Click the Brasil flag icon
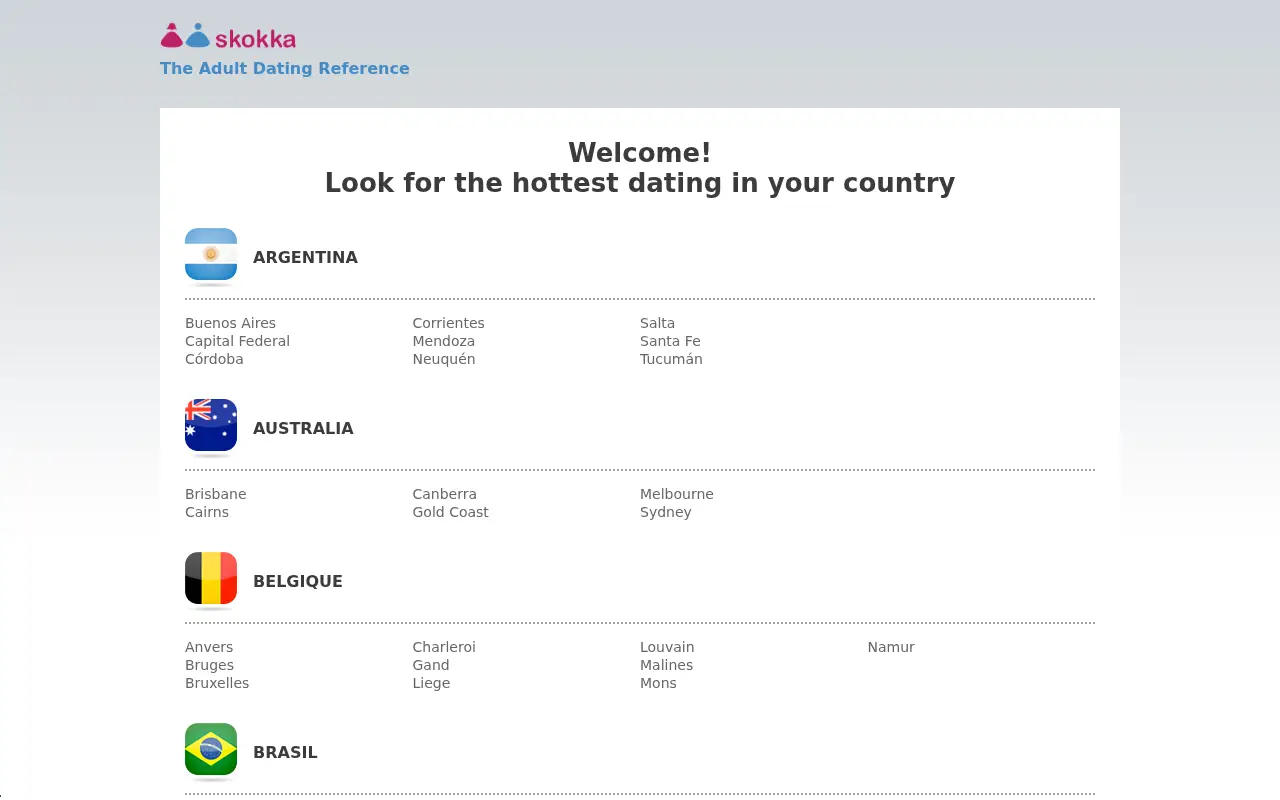 pos(211,750)
